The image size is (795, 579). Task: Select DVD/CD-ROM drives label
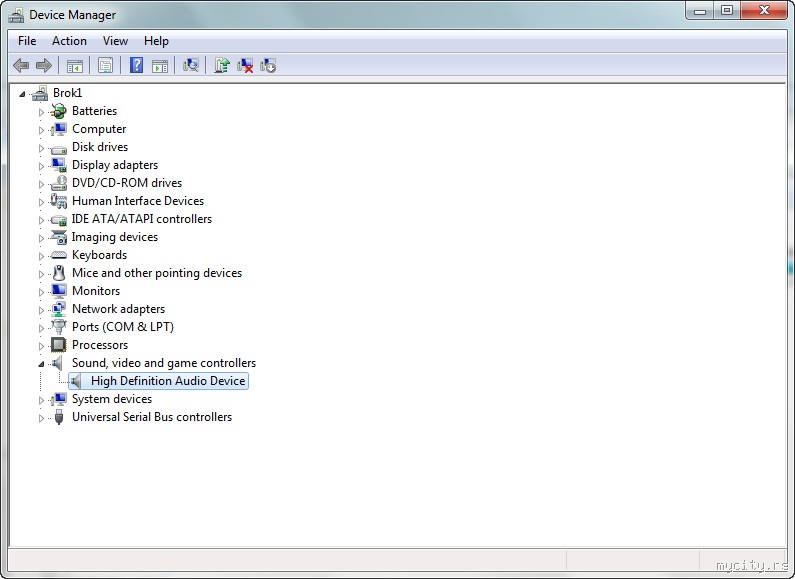click(x=127, y=183)
